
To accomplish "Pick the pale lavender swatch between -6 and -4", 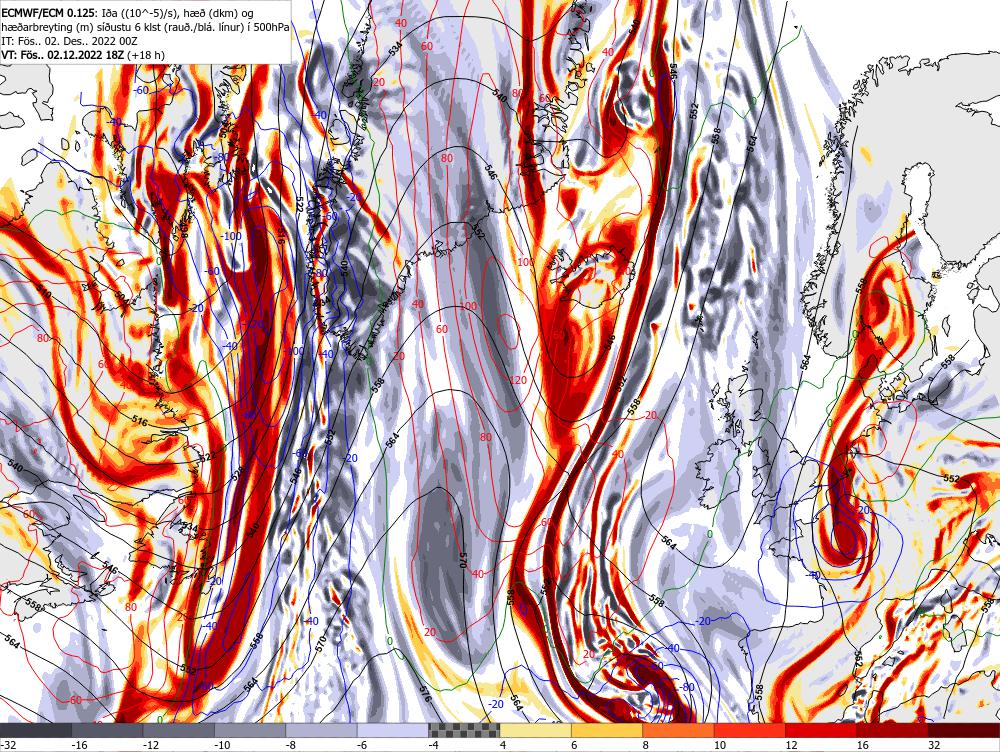I will pos(393,730).
